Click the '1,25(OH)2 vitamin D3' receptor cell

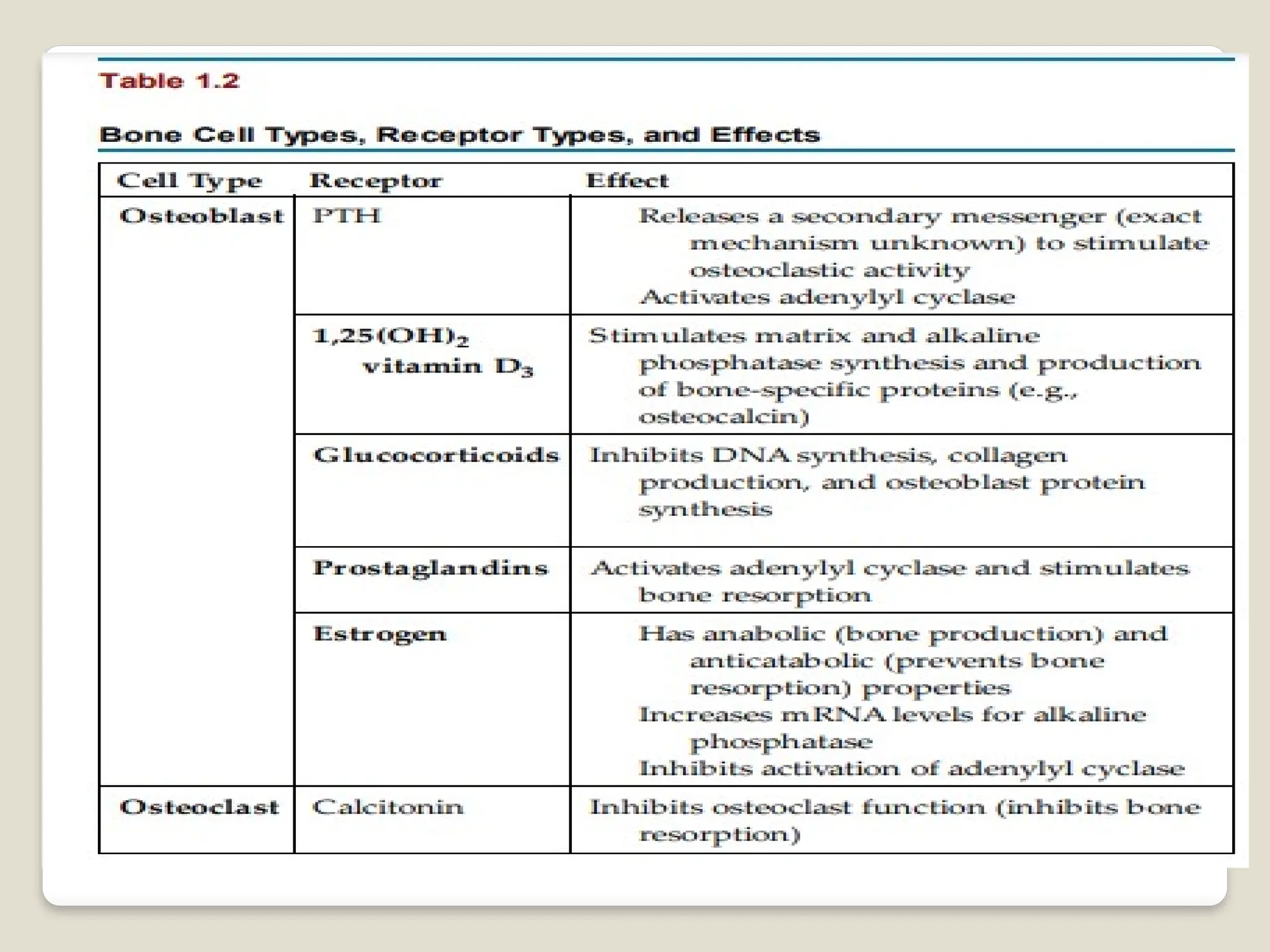[422, 351]
